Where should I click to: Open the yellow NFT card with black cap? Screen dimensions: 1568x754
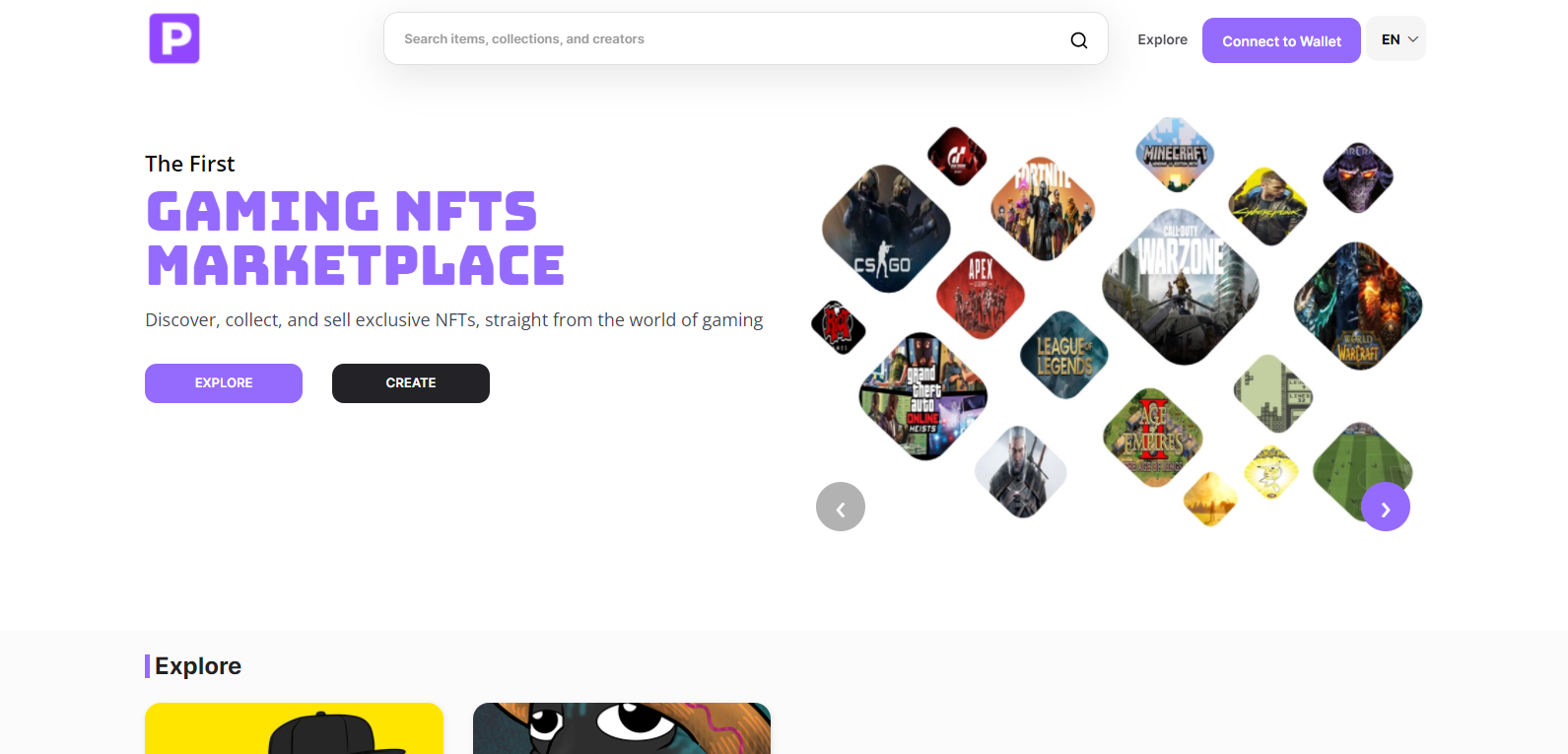click(294, 728)
